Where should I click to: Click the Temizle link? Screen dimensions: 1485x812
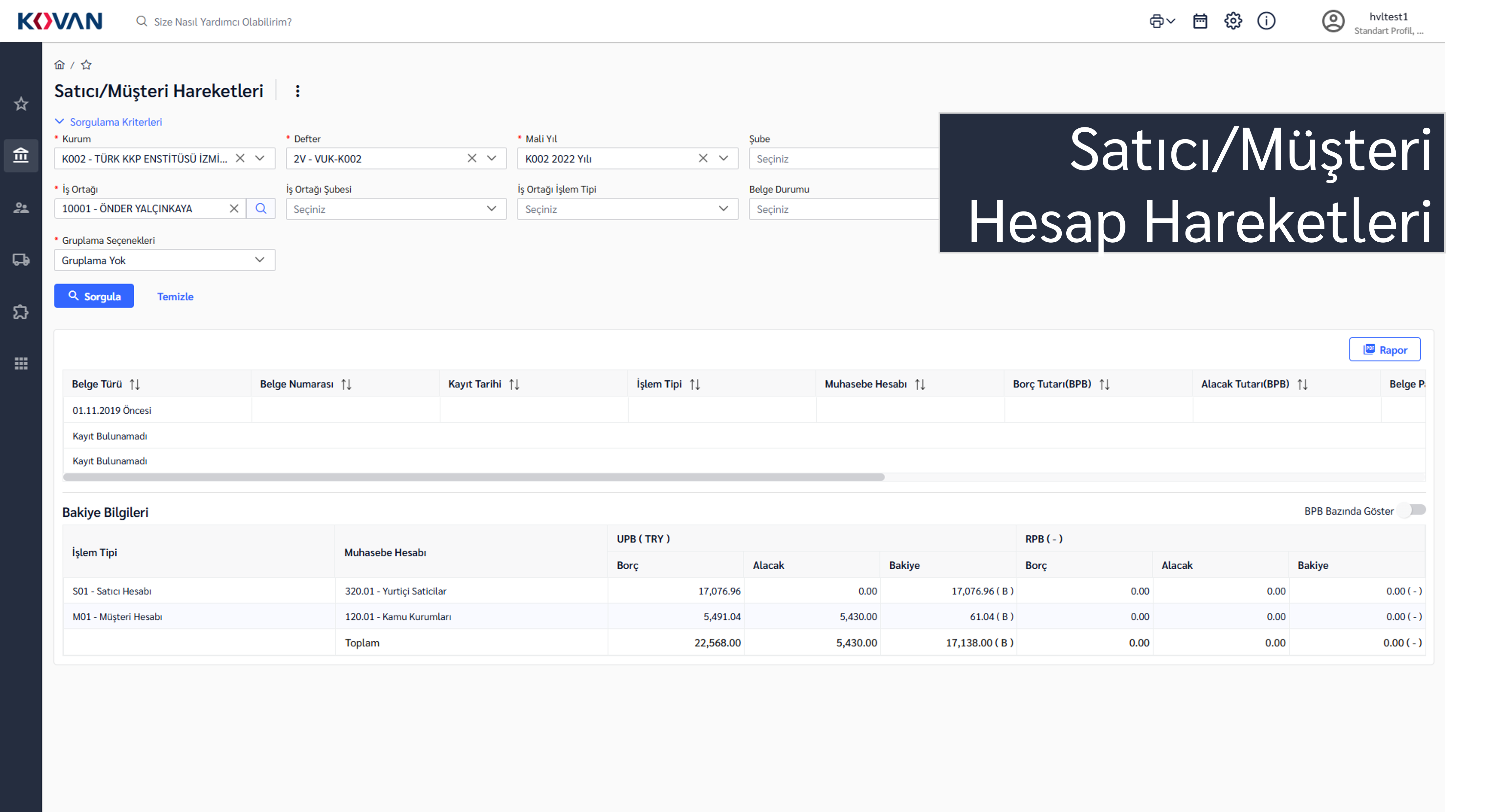click(175, 296)
